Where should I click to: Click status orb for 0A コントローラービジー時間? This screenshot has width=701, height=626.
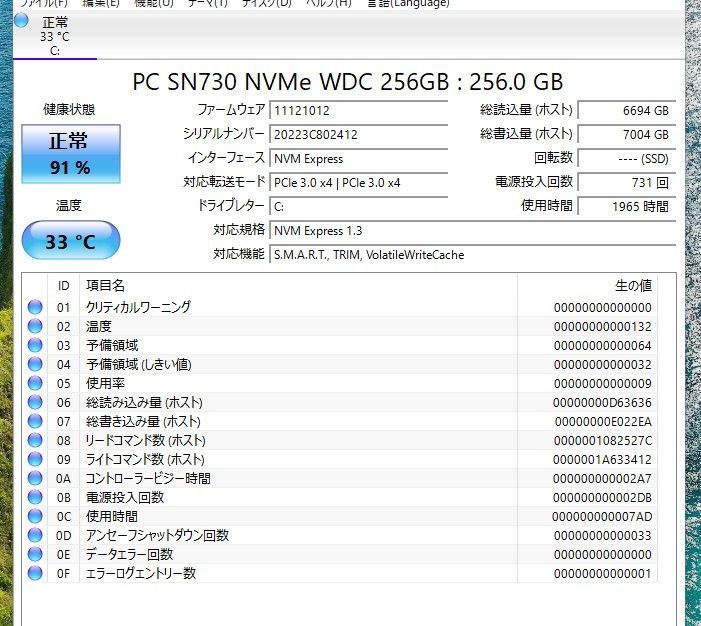(x=35, y=478)
